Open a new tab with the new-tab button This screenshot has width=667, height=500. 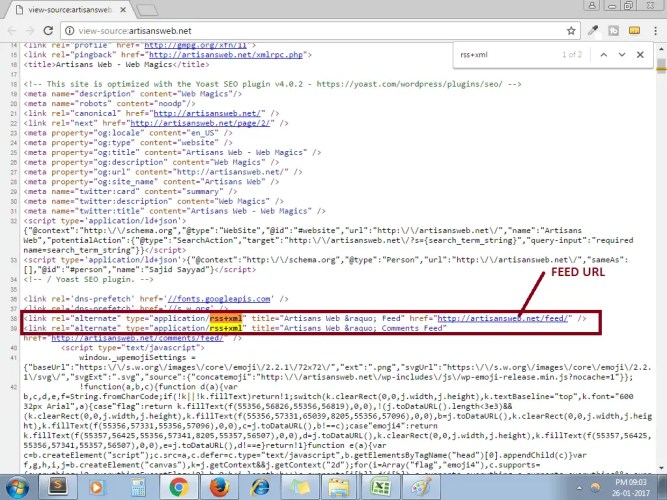tap(147, 10)
